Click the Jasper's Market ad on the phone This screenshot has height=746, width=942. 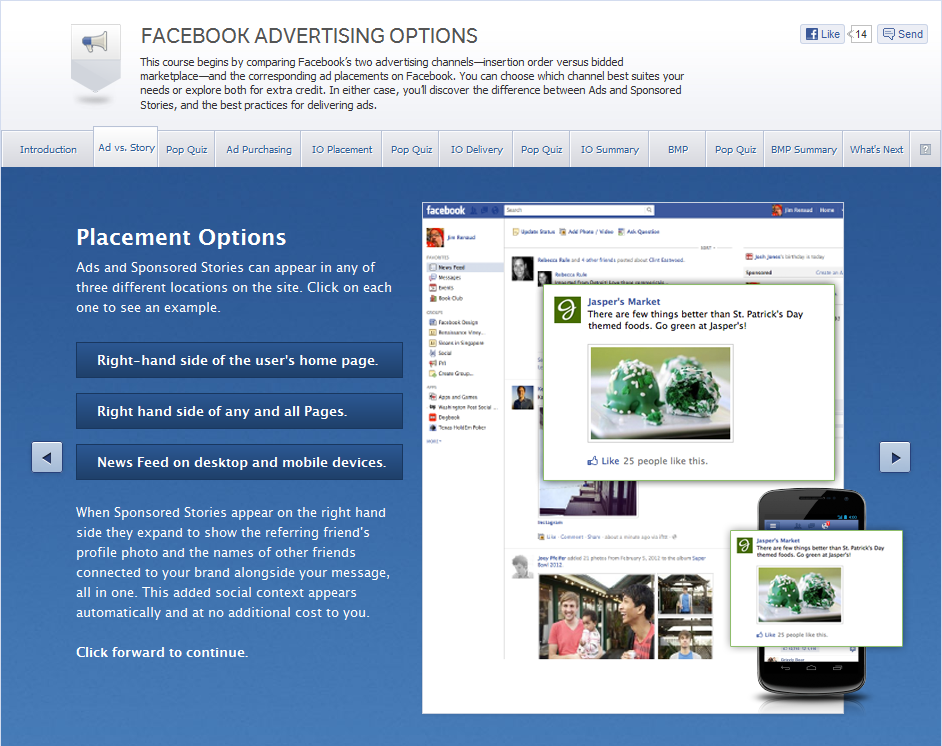click(x=816, y=588)
